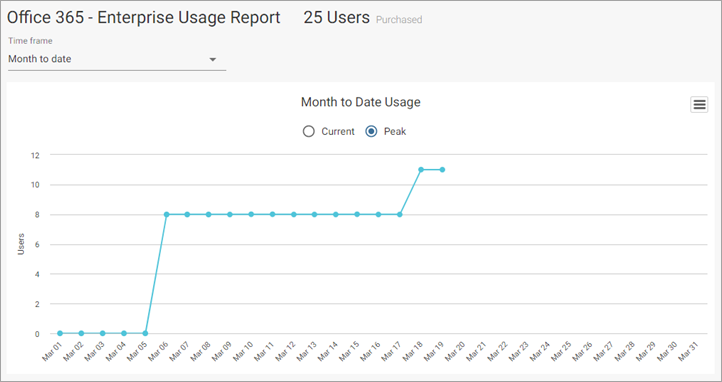Click the '25 Users' purchased count

tap(337, 17)
